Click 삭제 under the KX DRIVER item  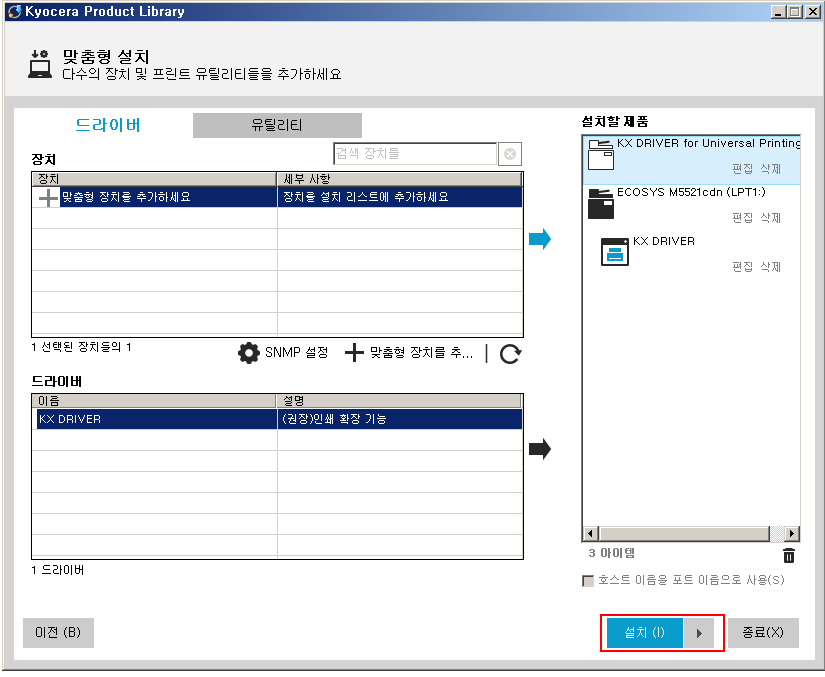(x=771, y=267)
